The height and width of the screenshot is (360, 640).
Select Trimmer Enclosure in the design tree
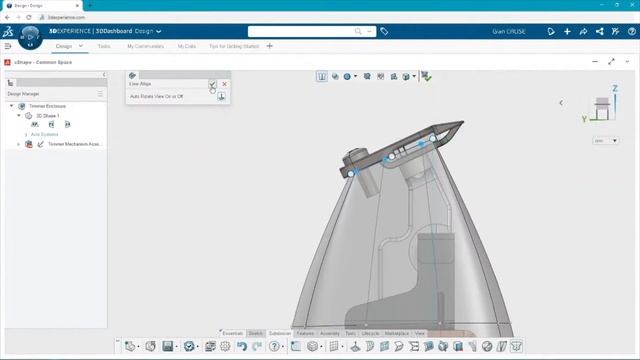[x=47, y=106]
